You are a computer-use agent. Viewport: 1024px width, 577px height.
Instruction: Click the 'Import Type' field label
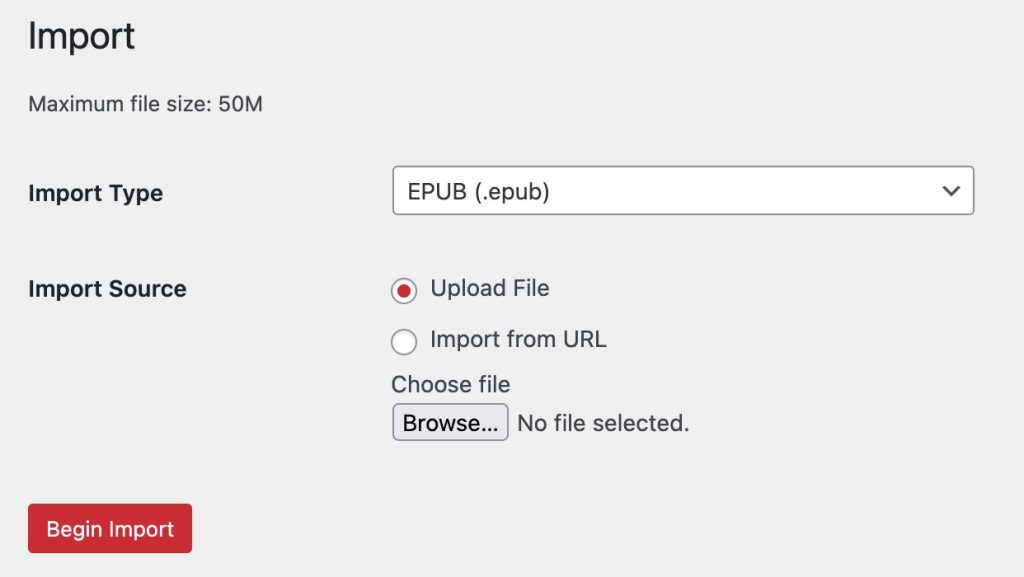tap(95, 193)
